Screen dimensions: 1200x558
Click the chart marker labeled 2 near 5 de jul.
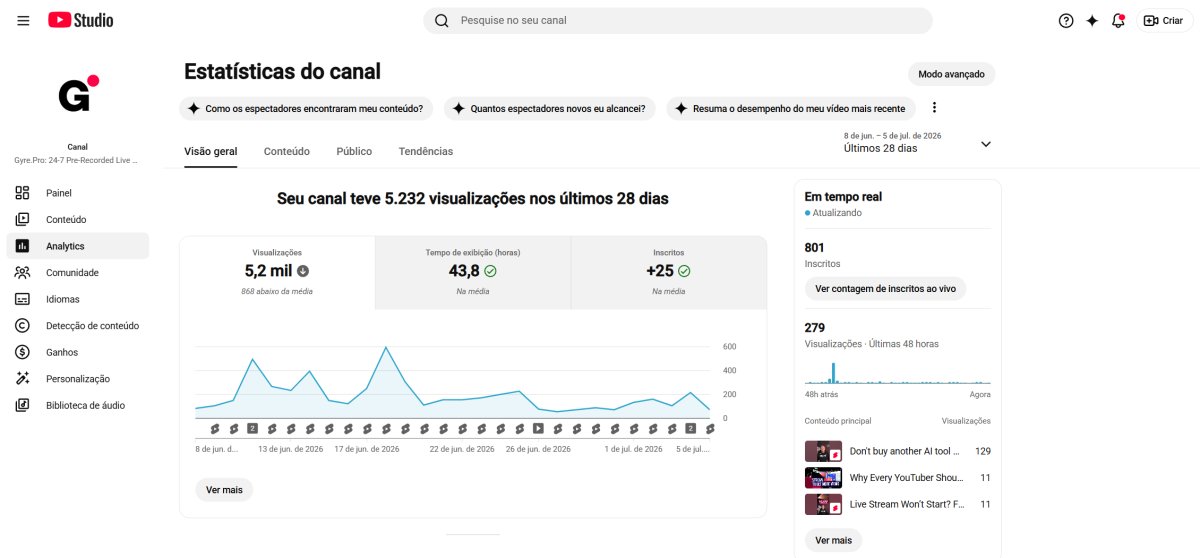(x=690, y=428)
